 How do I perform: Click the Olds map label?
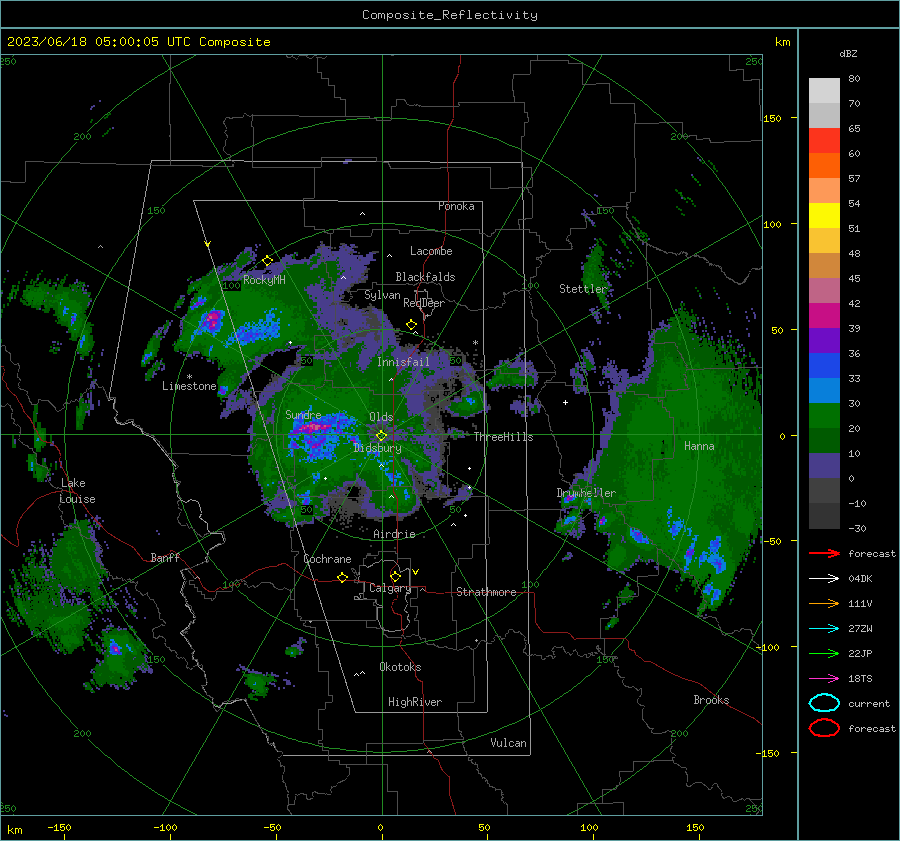[381, 417]
